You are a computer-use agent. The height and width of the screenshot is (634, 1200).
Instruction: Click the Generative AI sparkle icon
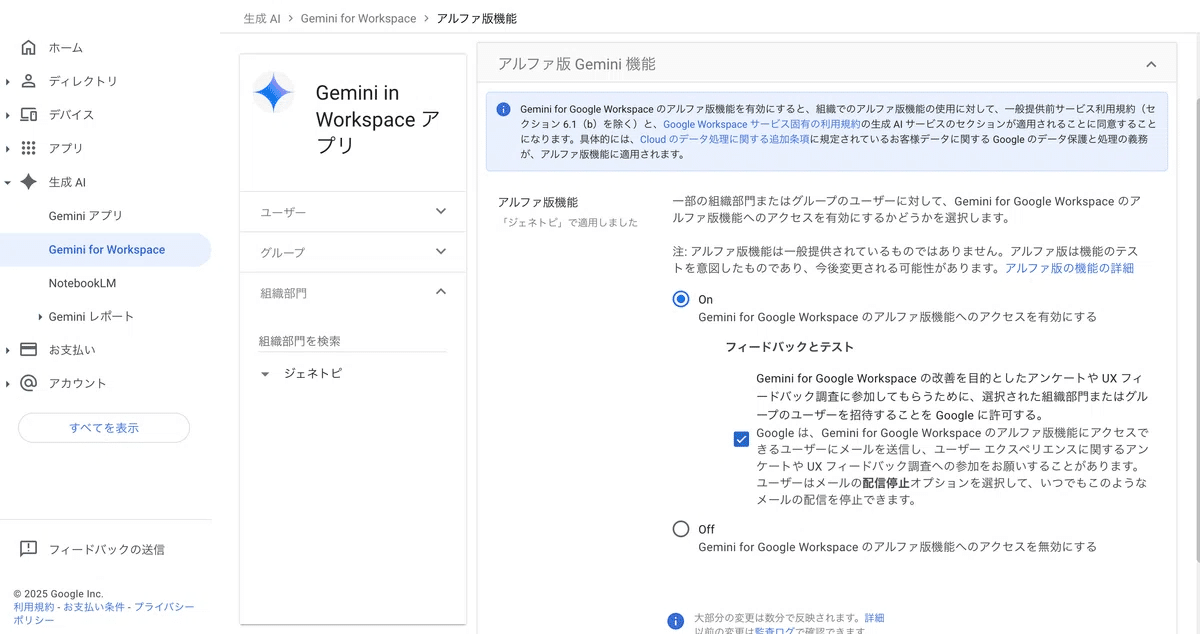click(28, 182)
